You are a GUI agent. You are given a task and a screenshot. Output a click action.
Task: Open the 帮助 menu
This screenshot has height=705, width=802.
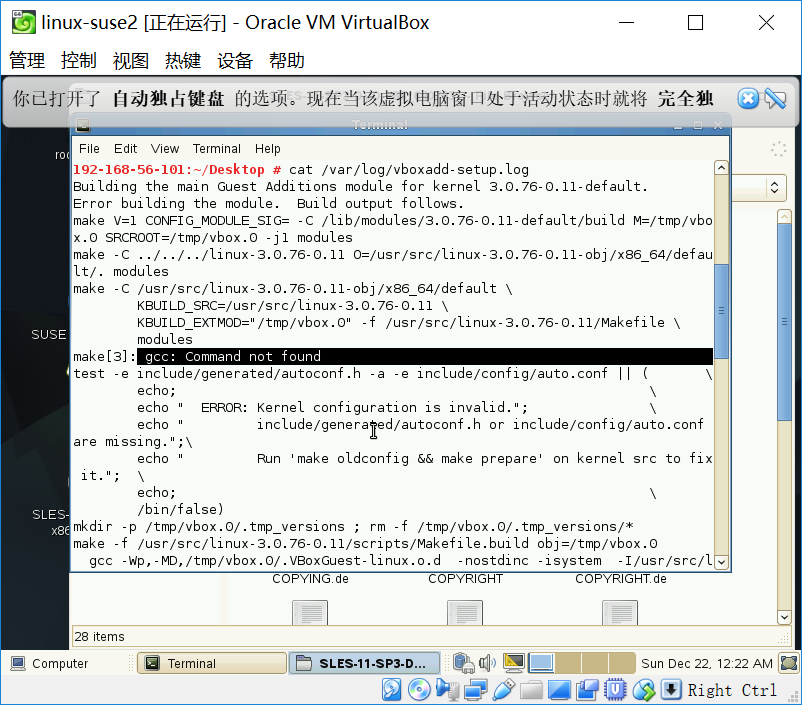pos(287,60)
